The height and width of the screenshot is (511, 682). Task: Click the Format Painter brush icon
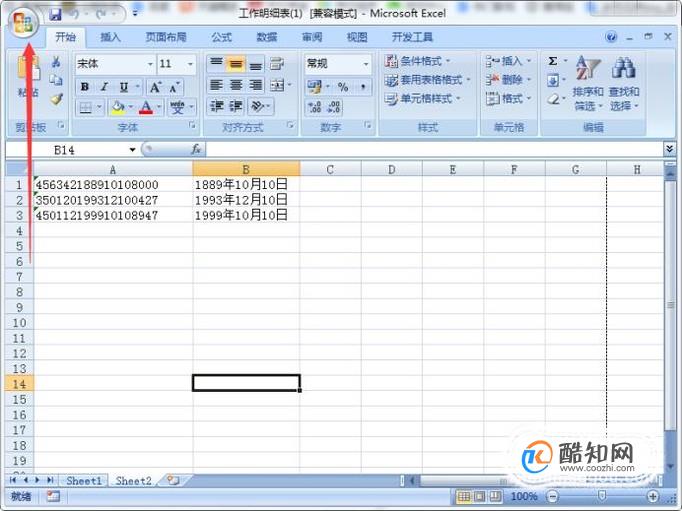coord(56,100)
